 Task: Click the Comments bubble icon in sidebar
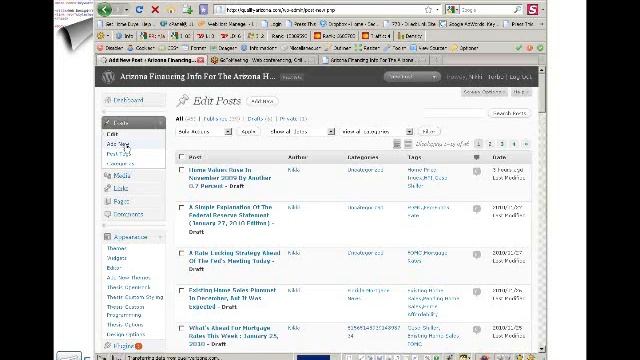[x=108, y=214]
